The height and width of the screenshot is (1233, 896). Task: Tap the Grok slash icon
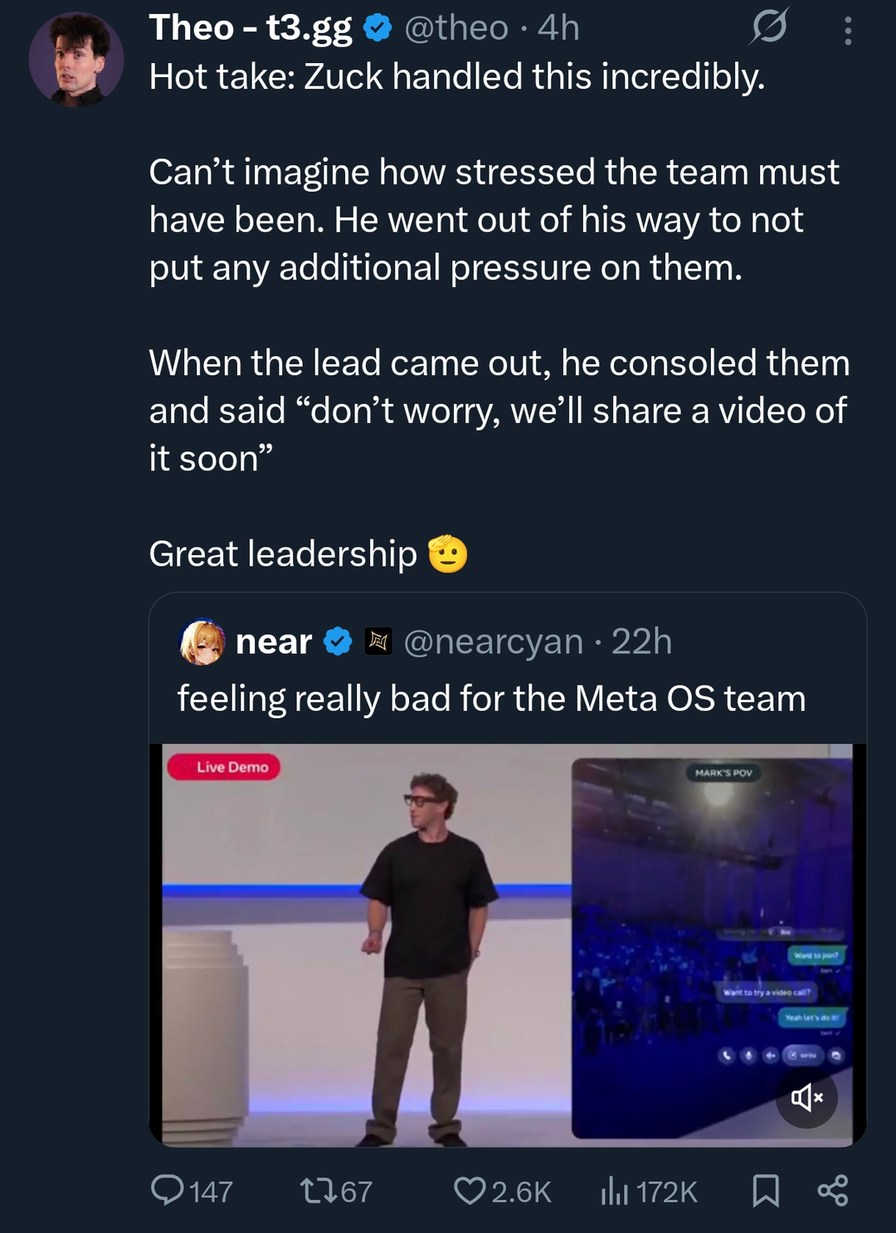click(768, 30)
